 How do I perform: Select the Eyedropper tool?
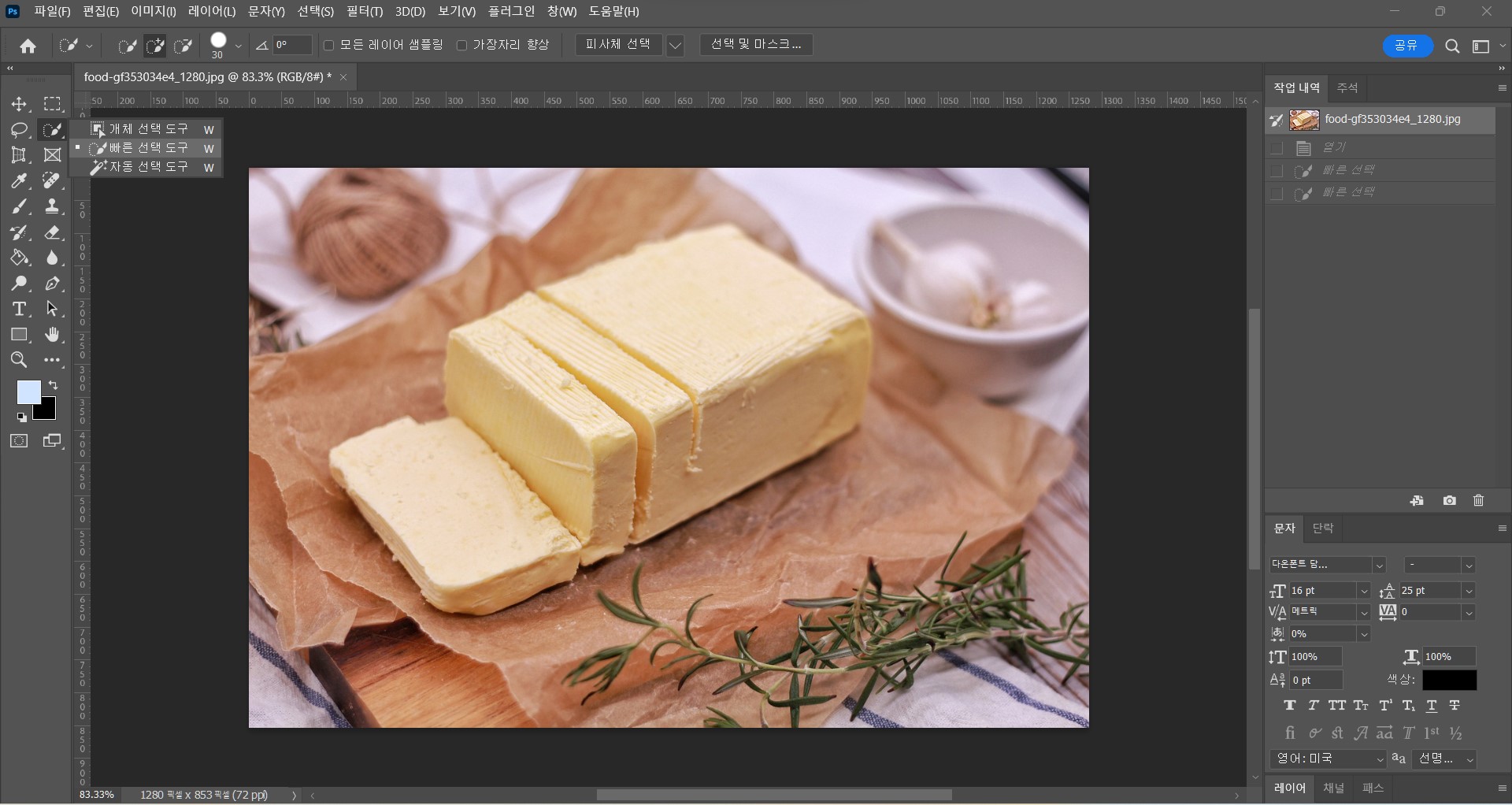pyautogui.click(x=19, y=181)
